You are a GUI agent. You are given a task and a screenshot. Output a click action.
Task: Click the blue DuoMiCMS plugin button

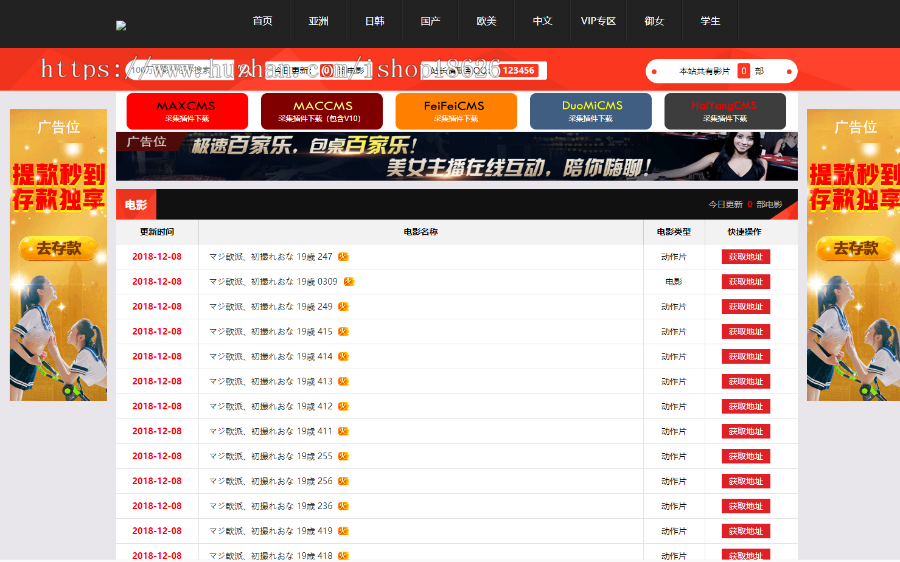(x=591, y=111)
